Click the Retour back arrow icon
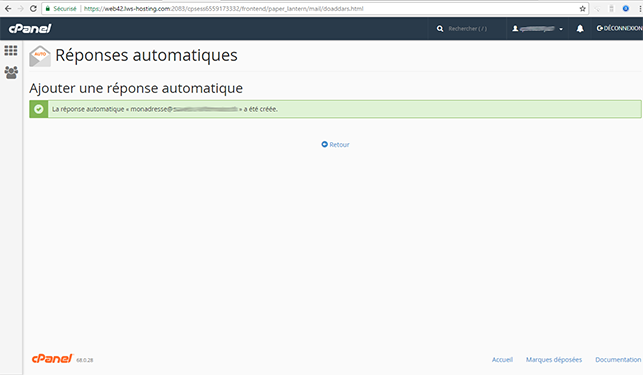The image size is (643, 375). (324, 144)
